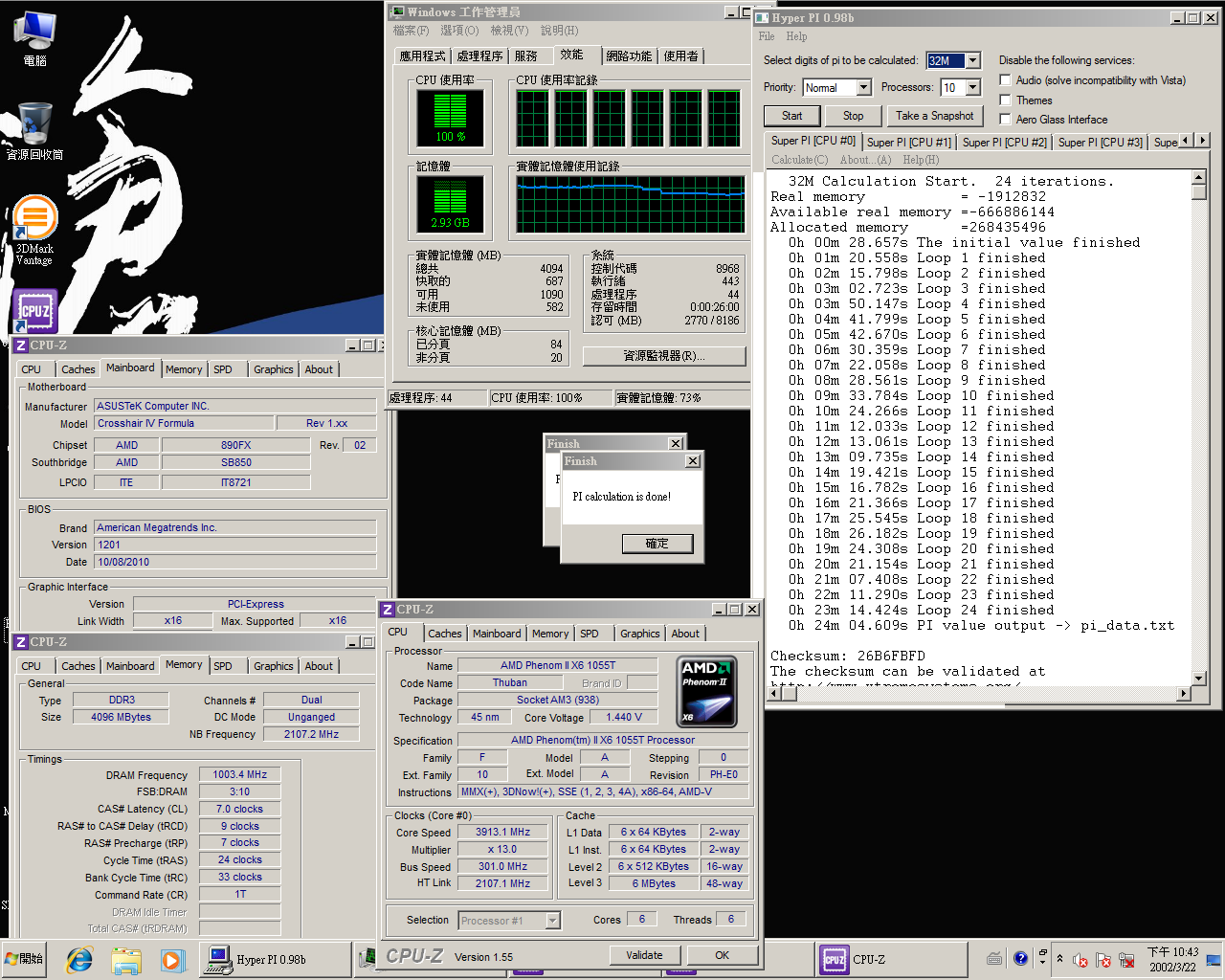Click the network tray icon
This screenshot has height=980, width=1225.
click(x=1126, y=959)
